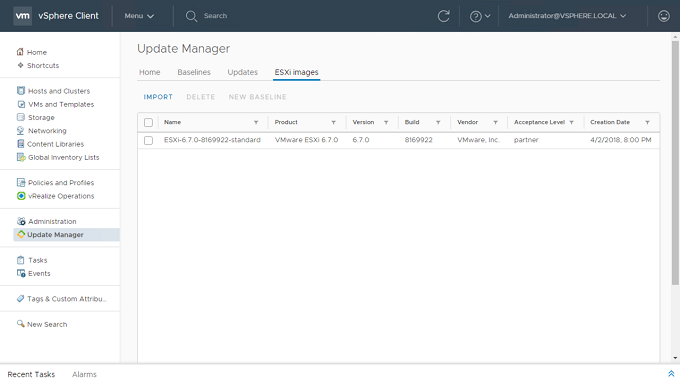Click the vSphere Client title text
The height and width of the screenshot is (382, 680).
pyautogui.click(x=68, y=16)
